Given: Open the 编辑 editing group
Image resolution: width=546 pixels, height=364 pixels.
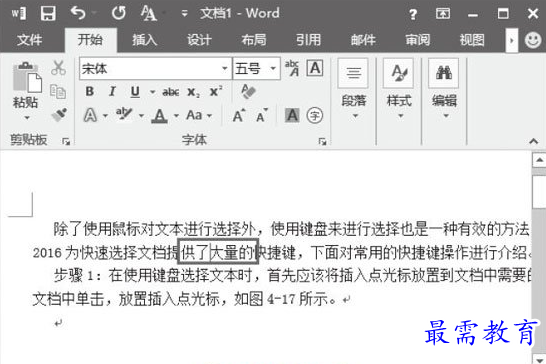Looking at the screenshot, I should 444,89.
